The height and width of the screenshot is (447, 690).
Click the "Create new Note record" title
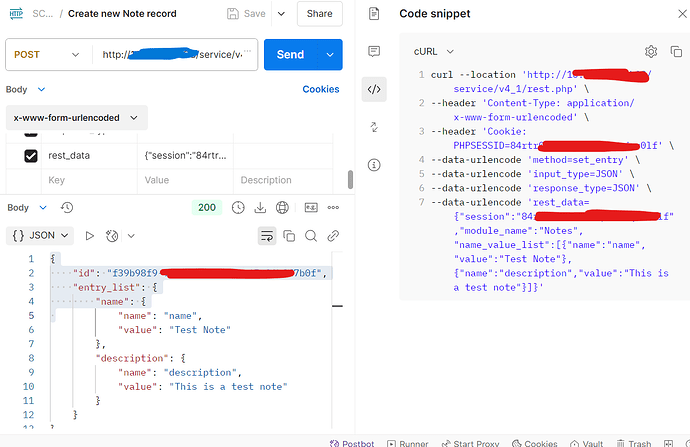coord(122,14)
